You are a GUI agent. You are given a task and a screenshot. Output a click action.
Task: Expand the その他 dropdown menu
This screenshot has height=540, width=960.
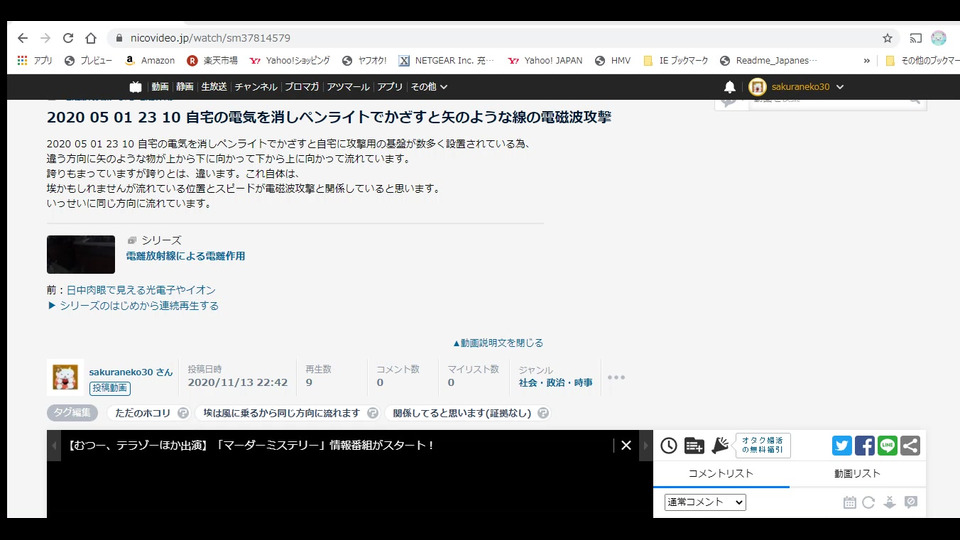click(x=429, y=87)
